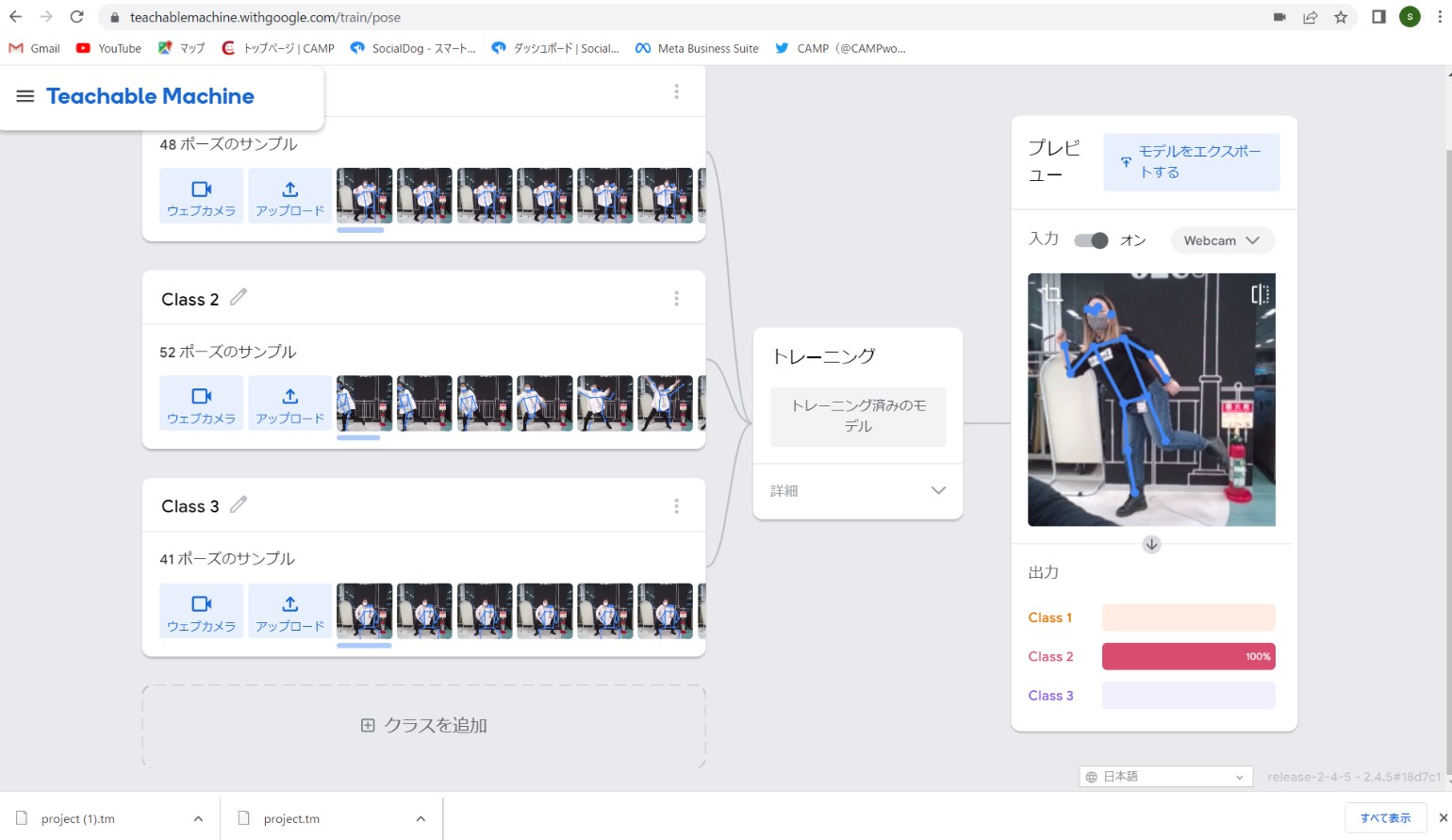Screen dimensions: 1452x840
Task: Open the three-dot menu for Class 2
Action: pos(676,298)
